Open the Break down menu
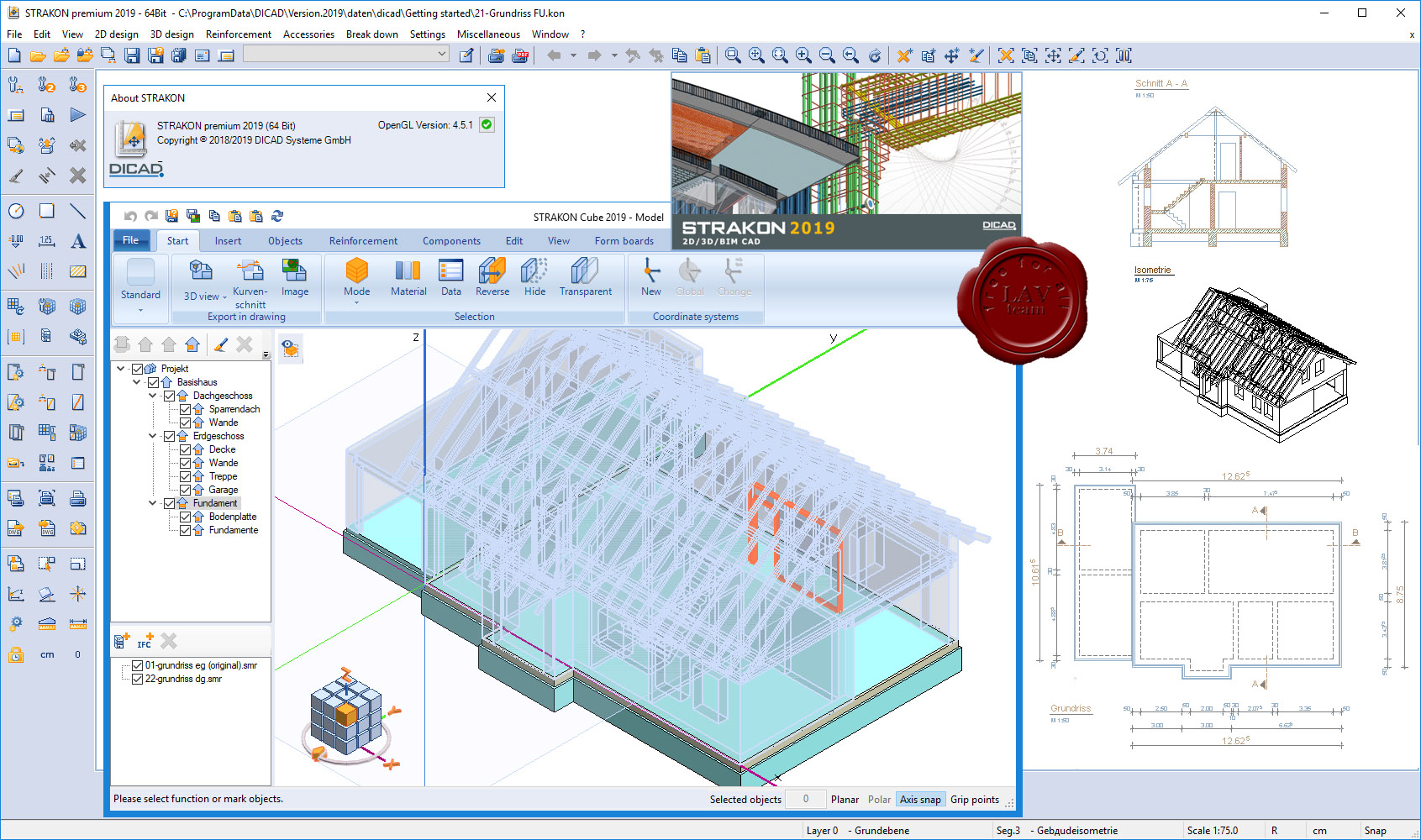This screenshot has height=840, width=1421. coord(372,34)
